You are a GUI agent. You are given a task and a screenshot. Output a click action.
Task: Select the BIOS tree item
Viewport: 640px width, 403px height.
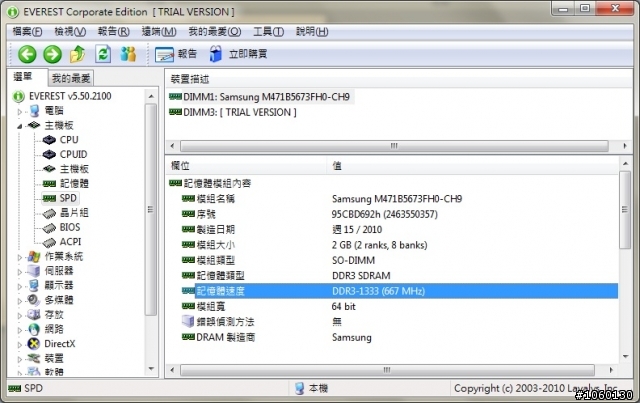pos(70,227)
